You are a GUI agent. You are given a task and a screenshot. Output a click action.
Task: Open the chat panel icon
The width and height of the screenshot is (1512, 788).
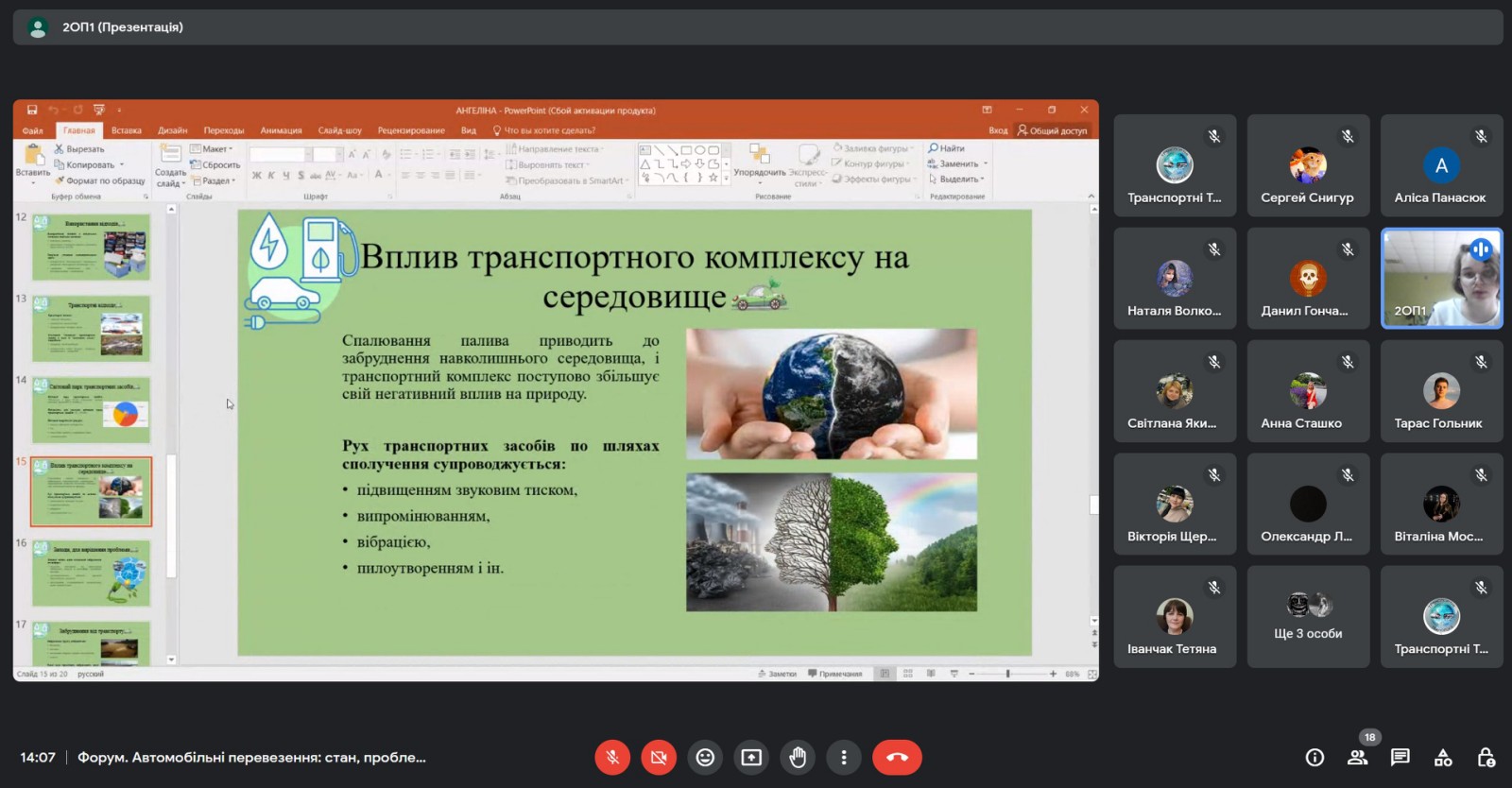pos(1400,757)
